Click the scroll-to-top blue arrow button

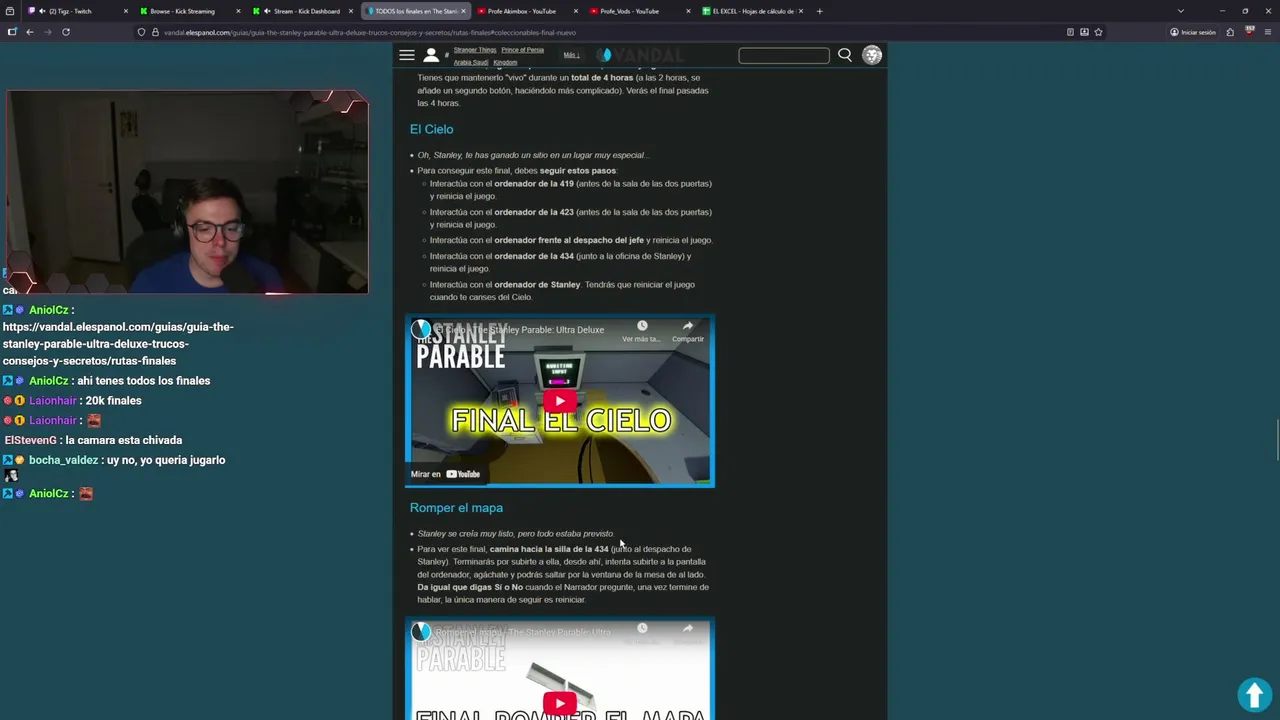tap(1254, 694)
